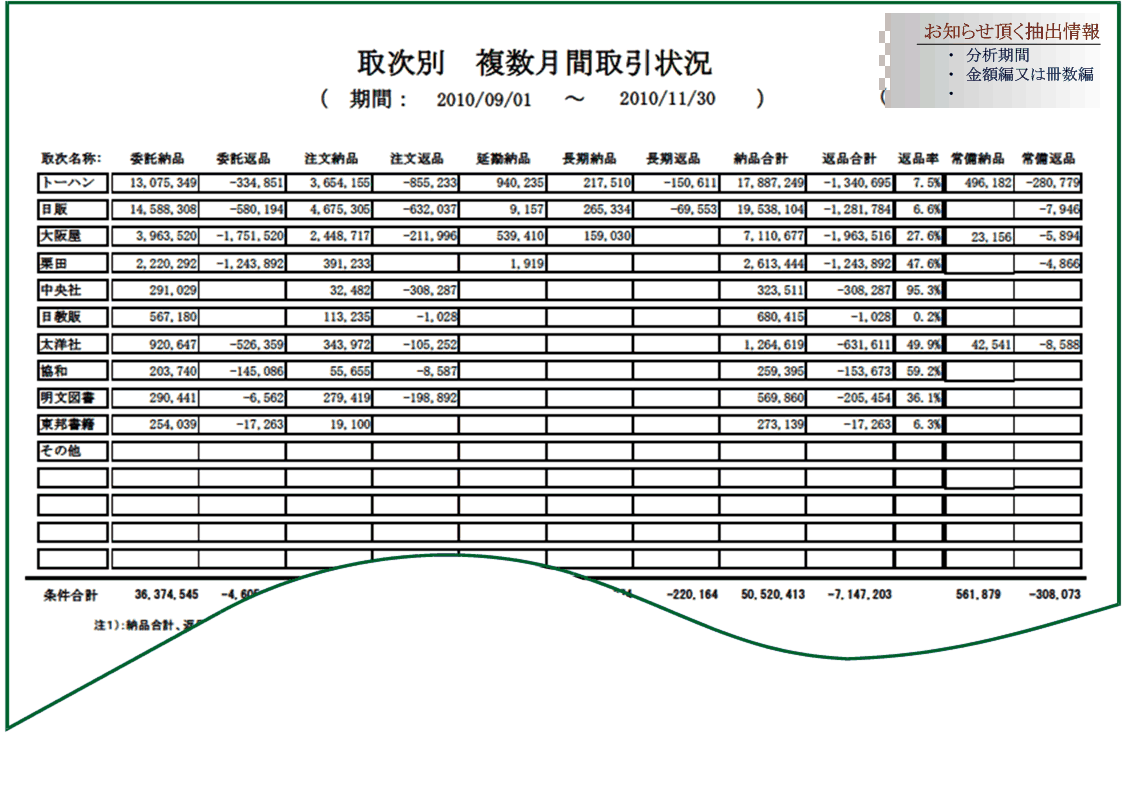Click the 常備納品 column header
Viewport: 1126px width, 791px height.
[977, 158]
